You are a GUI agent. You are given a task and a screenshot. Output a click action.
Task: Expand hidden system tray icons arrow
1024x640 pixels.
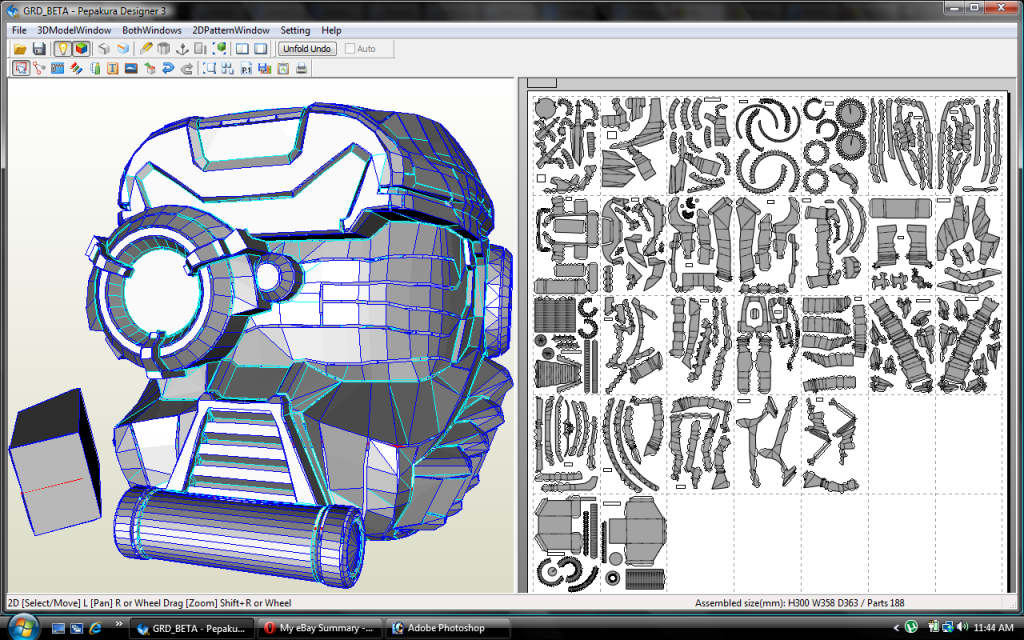pos(896,628)
